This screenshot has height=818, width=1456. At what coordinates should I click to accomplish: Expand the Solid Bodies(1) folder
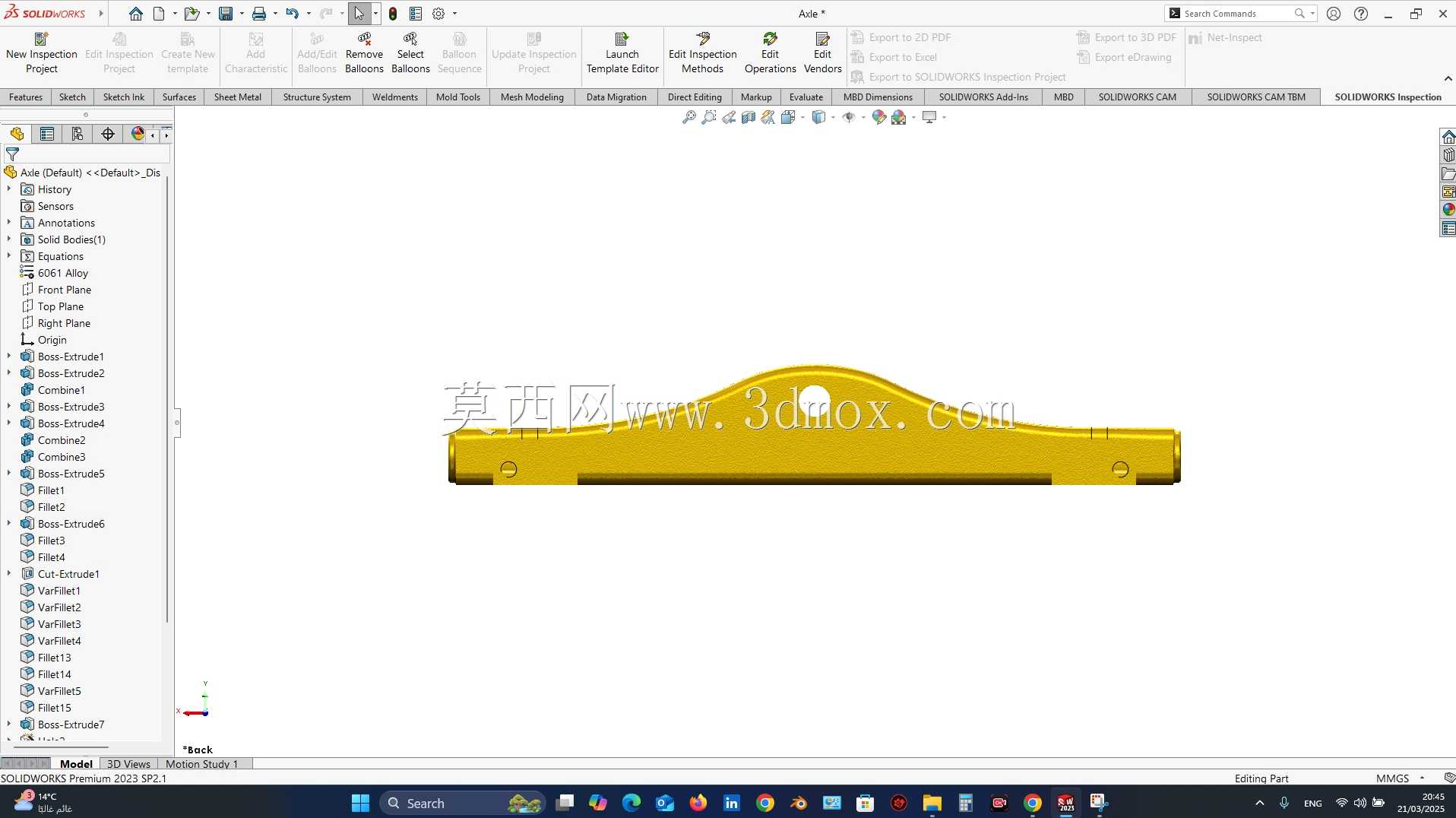tap(9, 239)
